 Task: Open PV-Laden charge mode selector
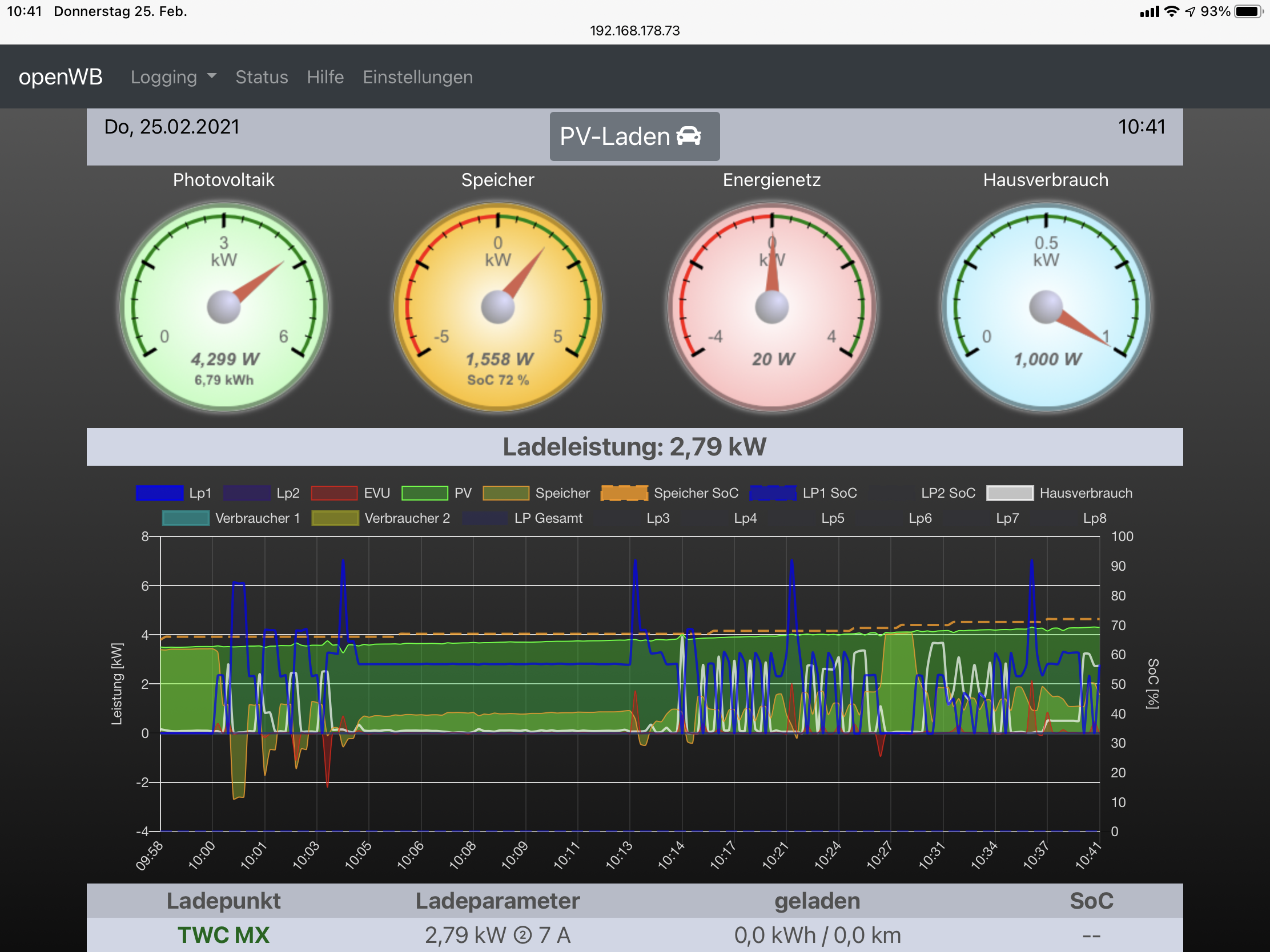(x=634, y=136)
